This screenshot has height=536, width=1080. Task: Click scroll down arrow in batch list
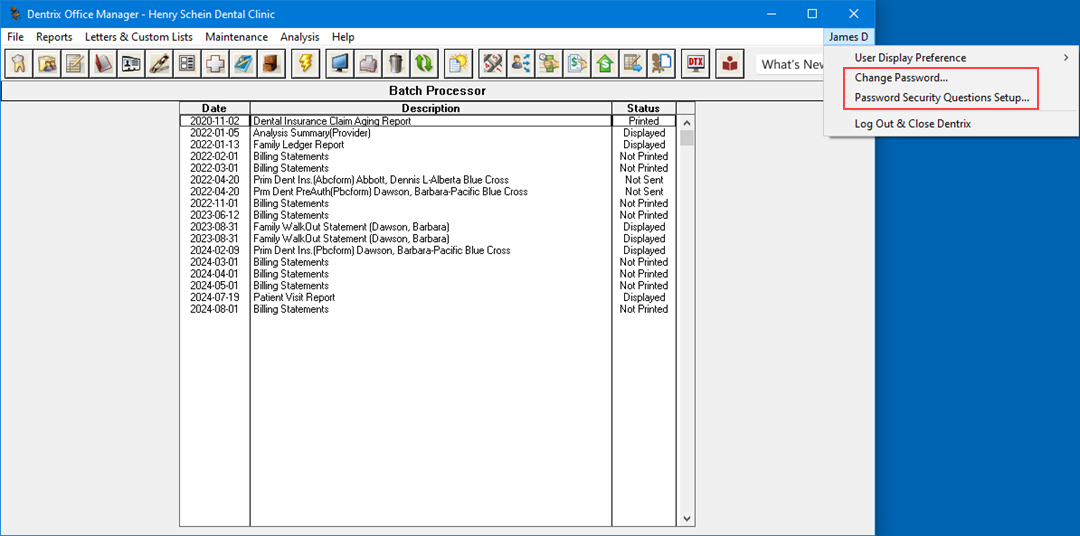pyautogui.click(x=686, y=519)
